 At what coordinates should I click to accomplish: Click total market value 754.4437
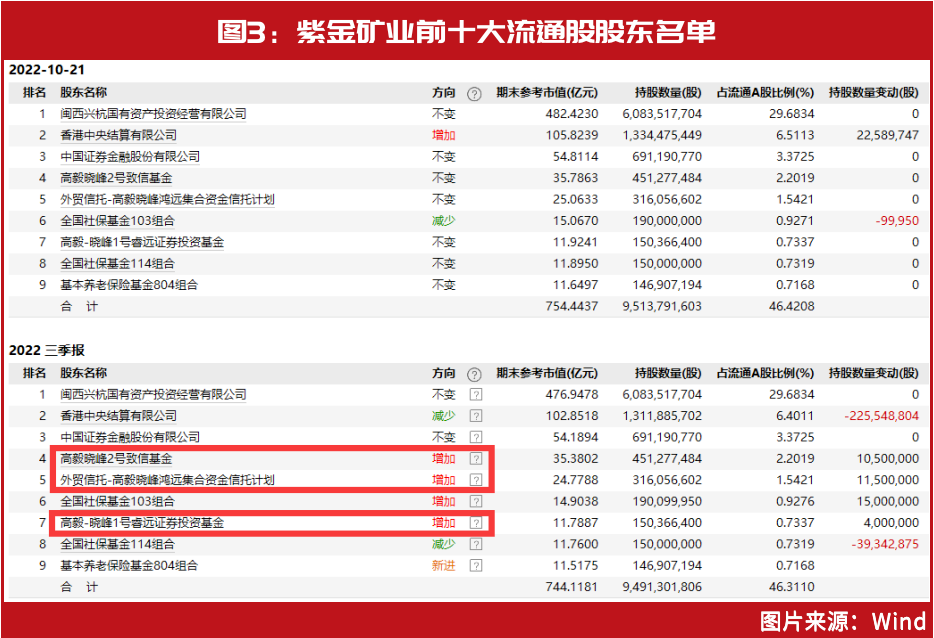click(x=572, y=307)
